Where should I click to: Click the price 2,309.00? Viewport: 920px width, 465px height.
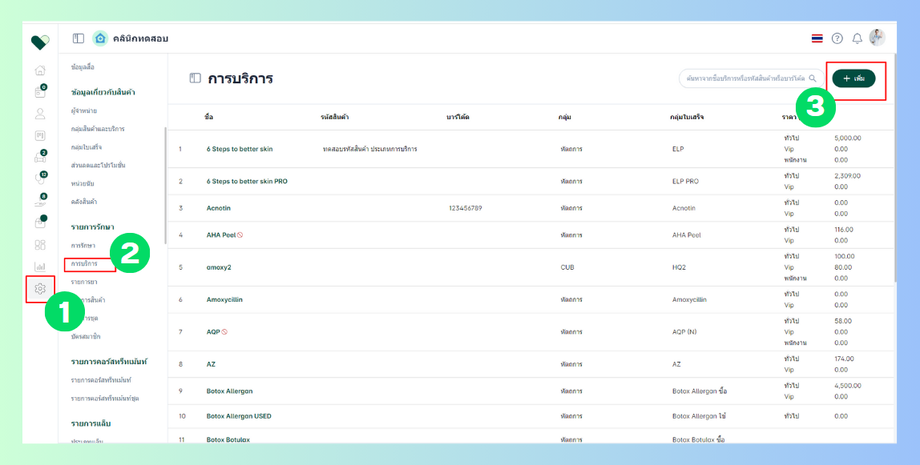point(847,176)
